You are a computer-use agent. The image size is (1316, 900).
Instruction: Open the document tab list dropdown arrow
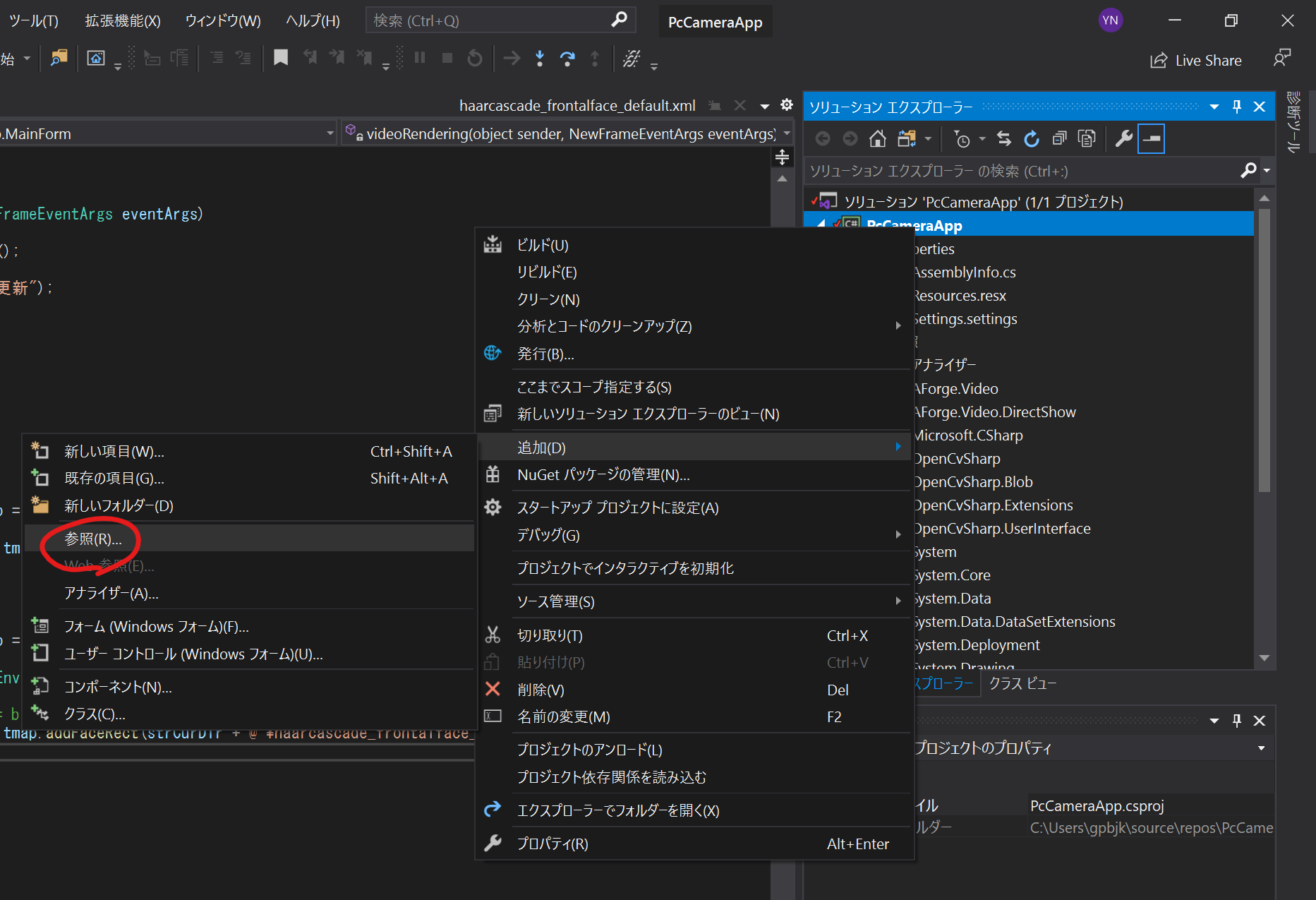point(764,107)
